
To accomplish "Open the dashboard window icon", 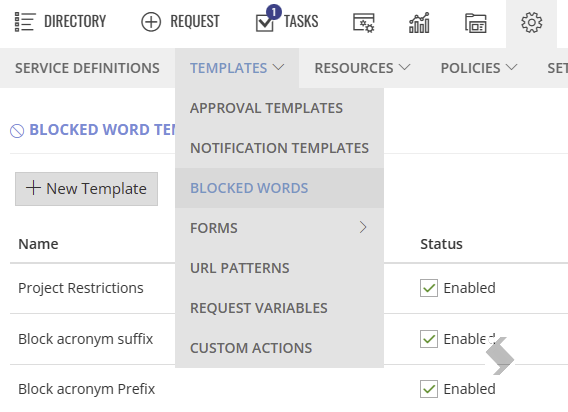I will click(476, 23).
